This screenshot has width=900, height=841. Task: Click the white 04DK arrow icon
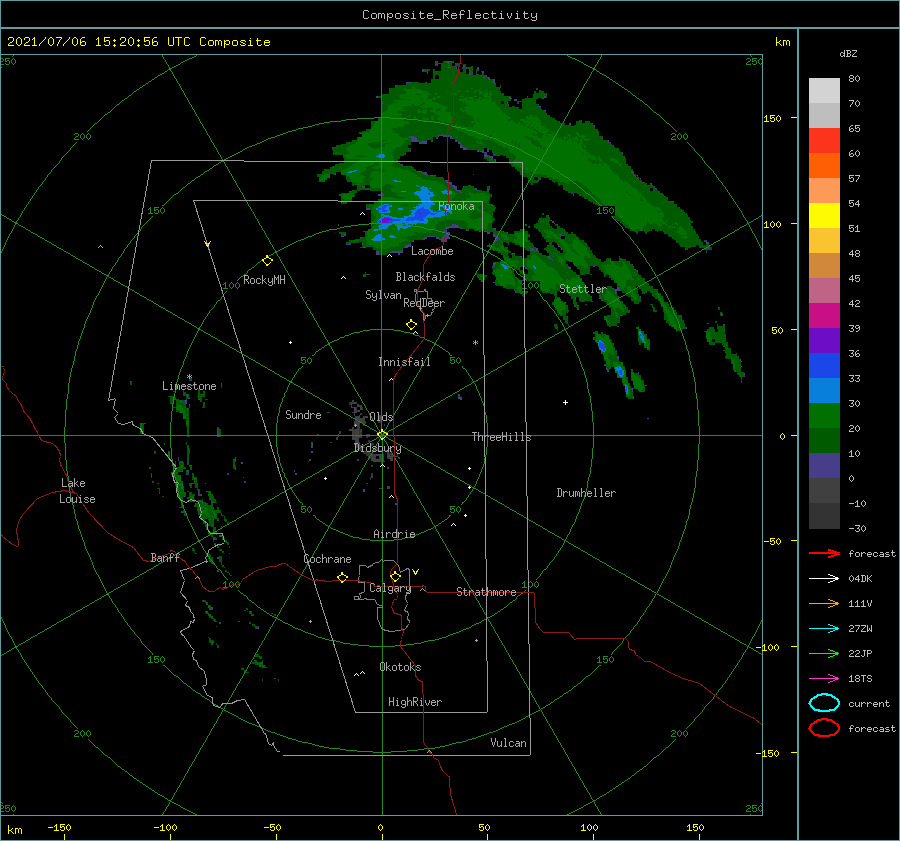pos(824,578)
